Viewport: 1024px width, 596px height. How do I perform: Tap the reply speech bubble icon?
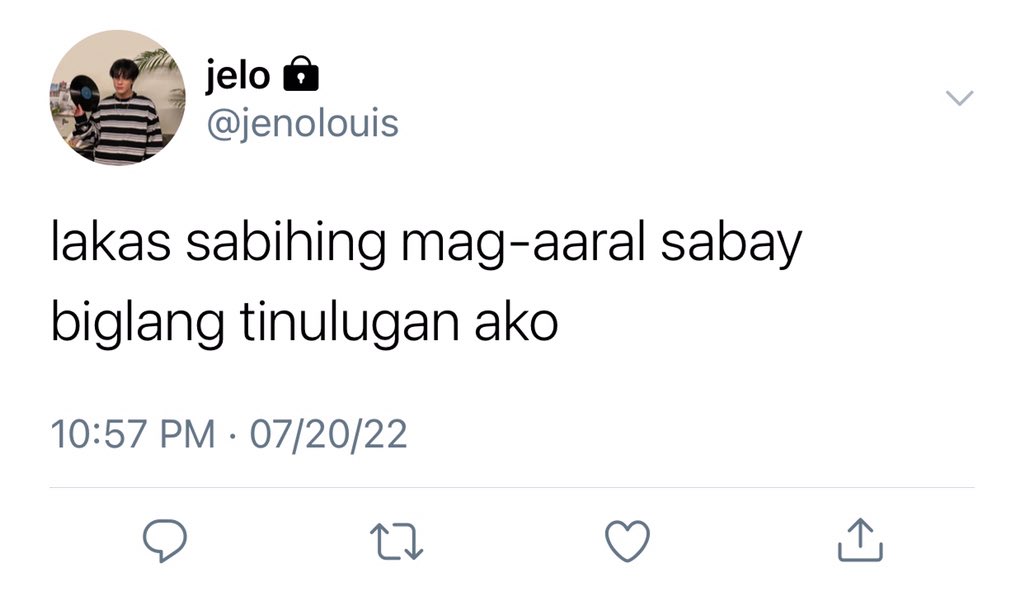point(165,540)
